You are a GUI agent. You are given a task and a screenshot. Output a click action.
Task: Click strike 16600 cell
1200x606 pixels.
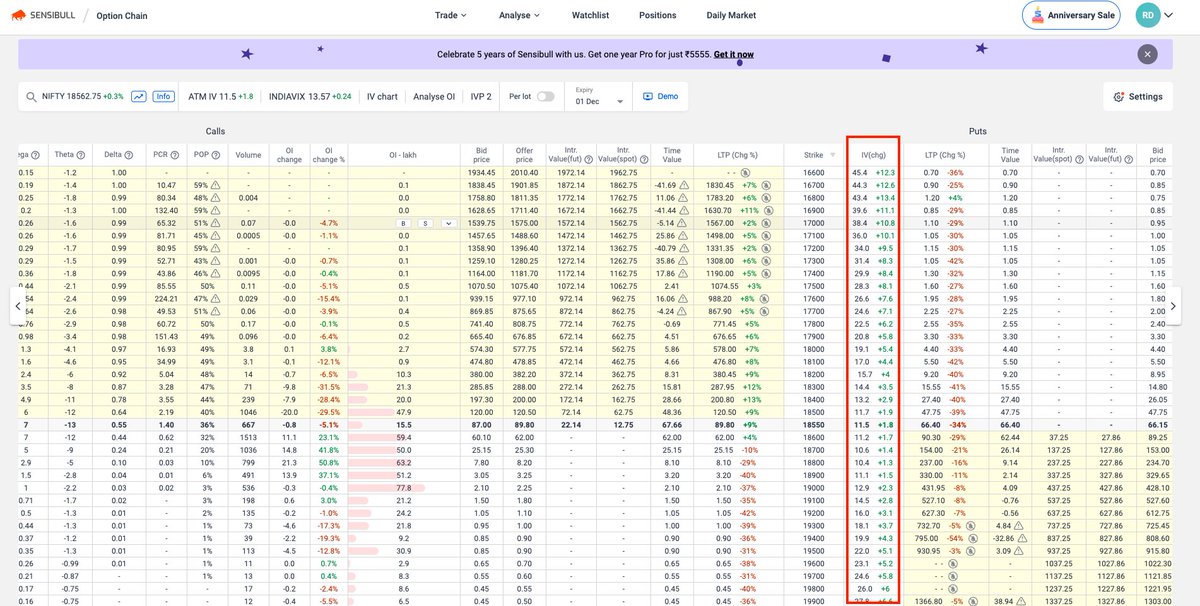(812, 173)
